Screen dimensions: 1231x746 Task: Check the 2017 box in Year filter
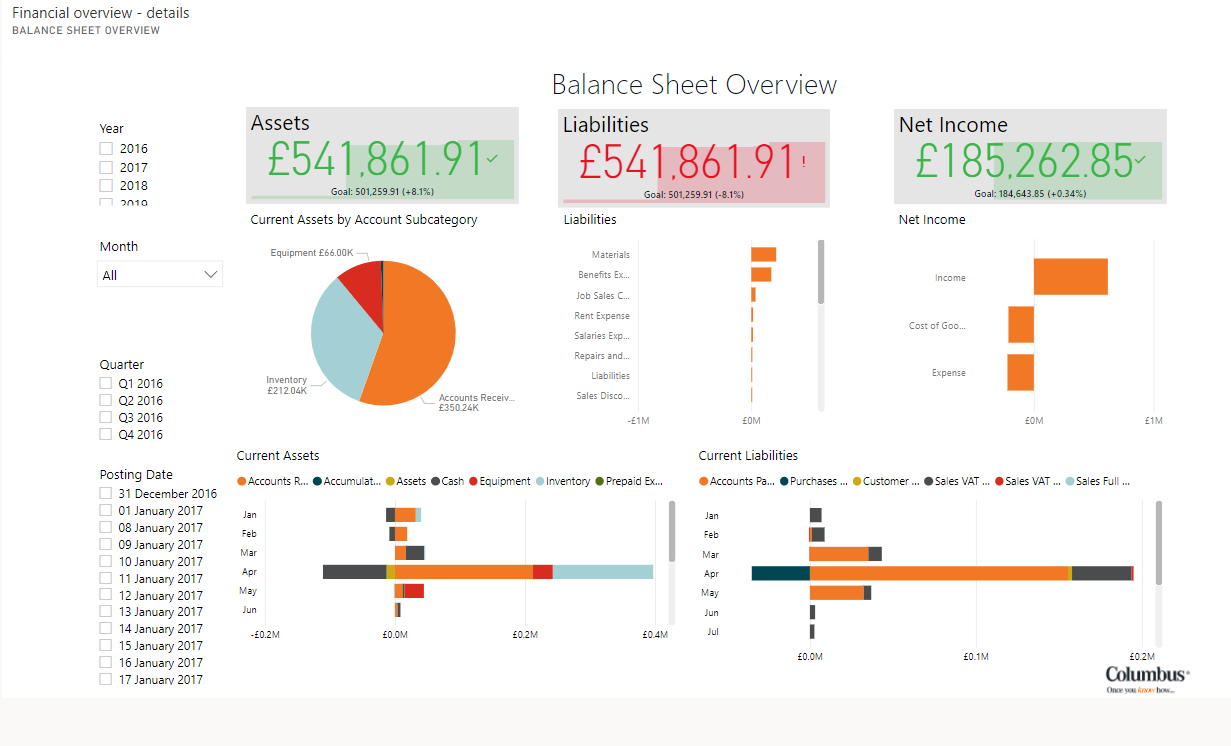pos(106,166)
